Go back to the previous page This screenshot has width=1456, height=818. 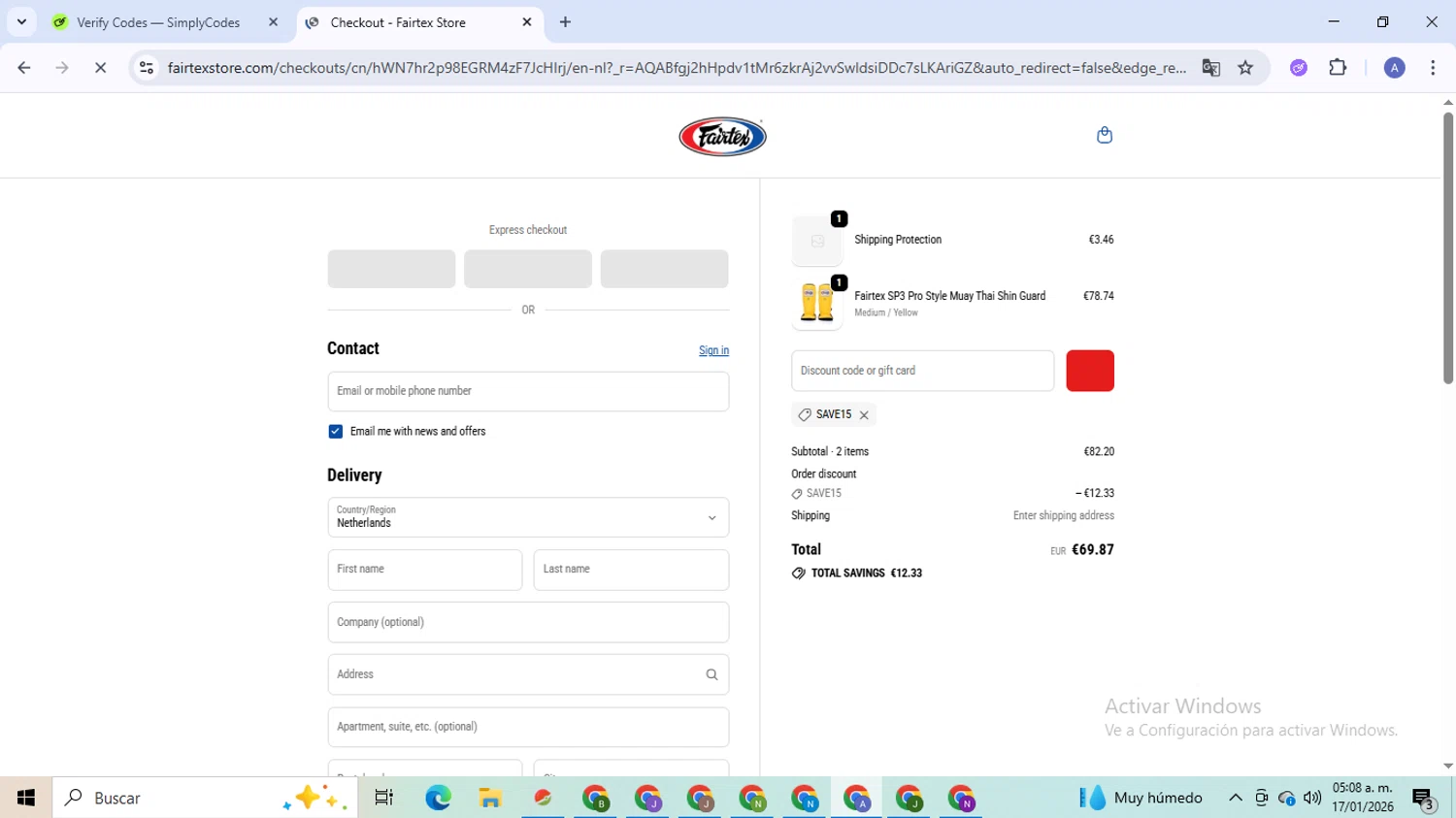coord(24,68)
